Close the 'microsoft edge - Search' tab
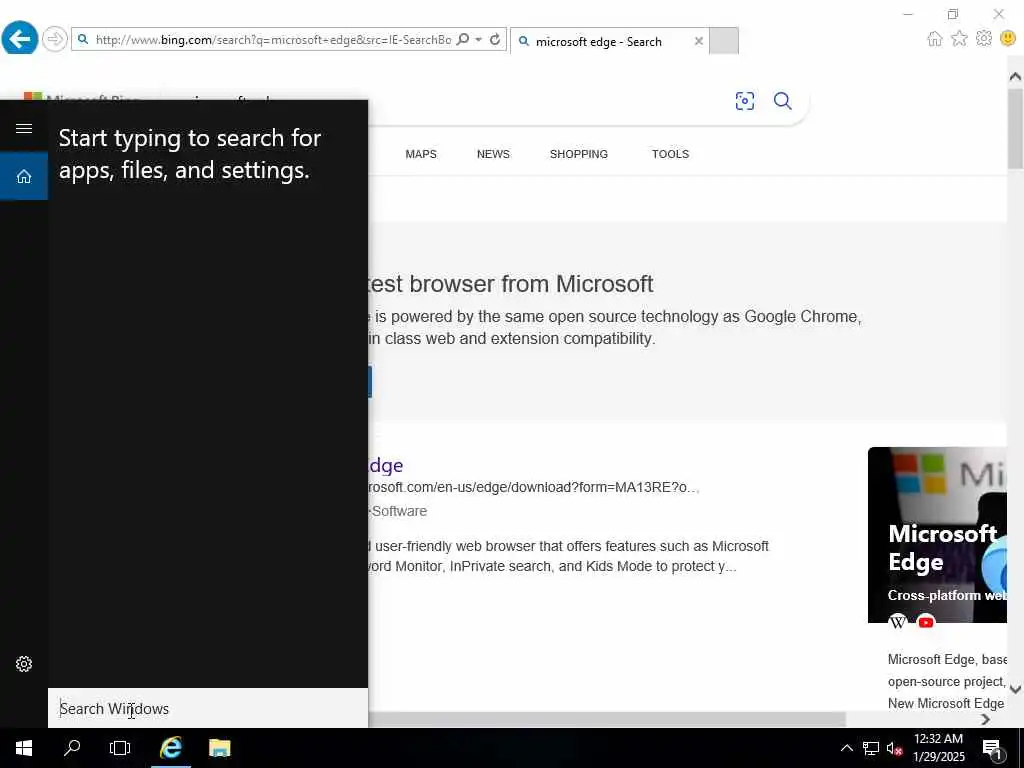 point(699,41)
